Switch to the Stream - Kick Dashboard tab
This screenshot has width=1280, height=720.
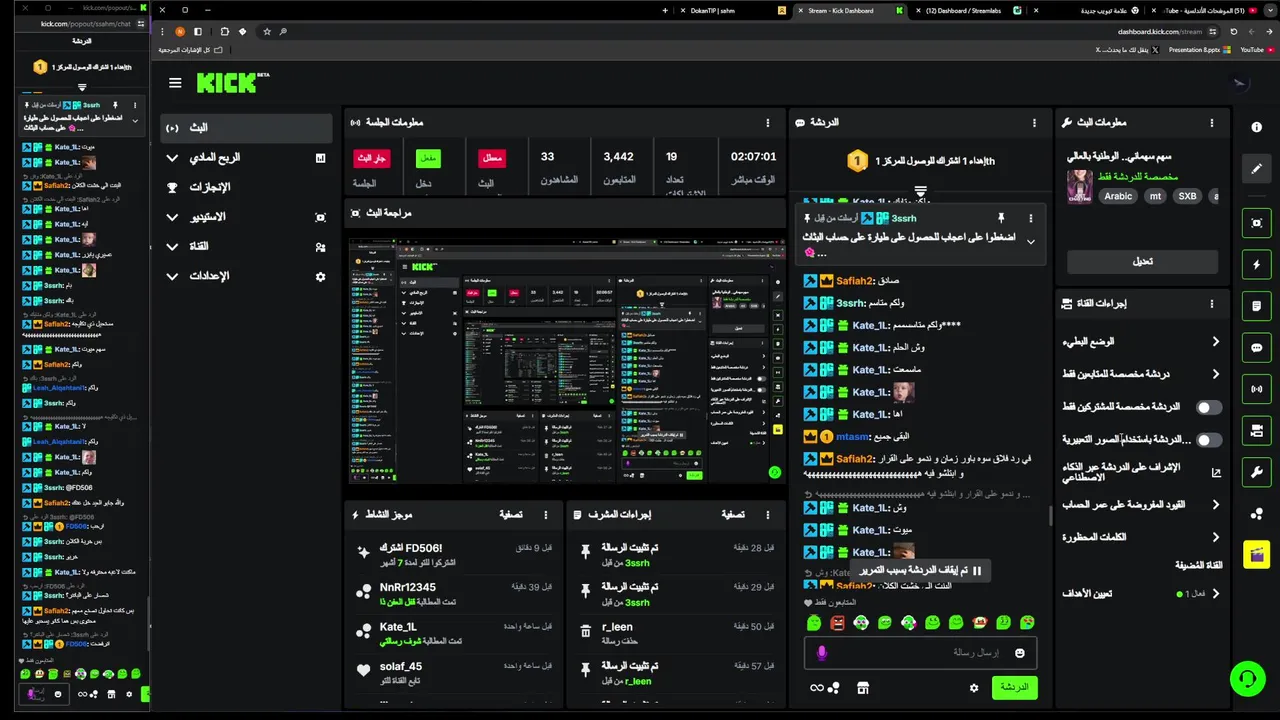[848, 10]
